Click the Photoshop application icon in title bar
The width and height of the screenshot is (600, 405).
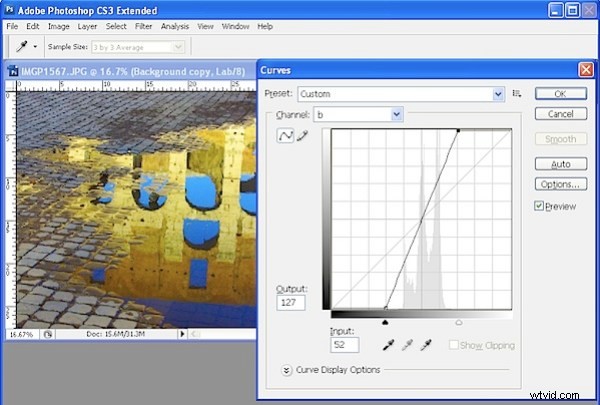[x=10, y=10]
